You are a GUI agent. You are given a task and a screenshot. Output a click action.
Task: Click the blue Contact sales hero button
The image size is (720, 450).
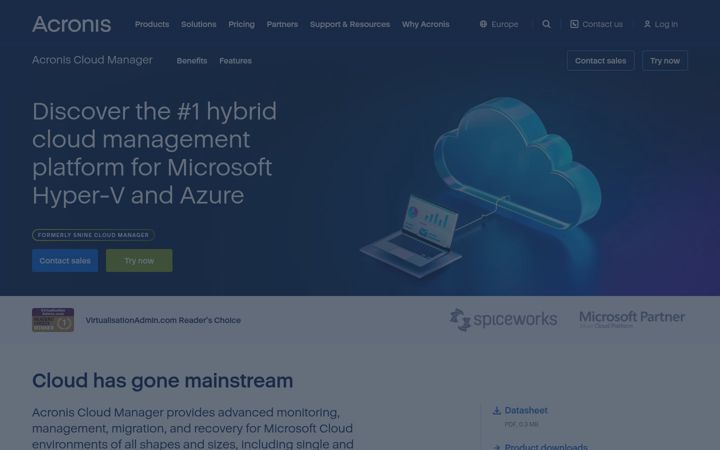point(65,260)
